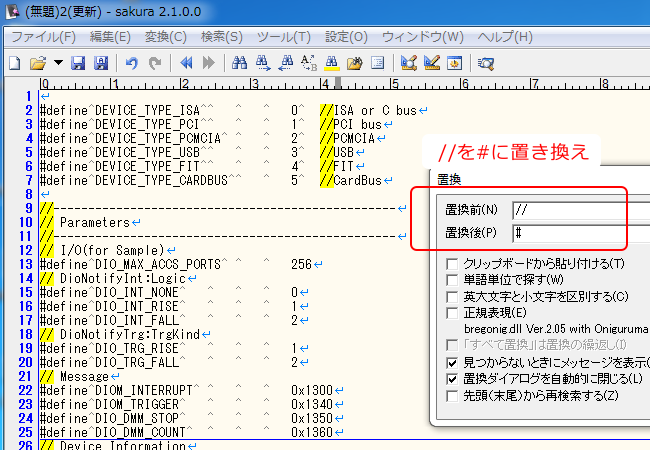Click text DEVICE_TYPE_PCMCIA on line 4
The width and height of the screenshot is (650, 450).
click(158, 138)
